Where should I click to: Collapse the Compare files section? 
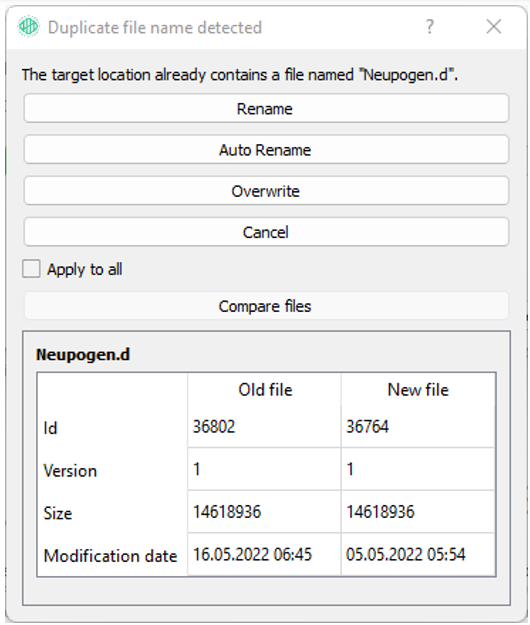(266, 306)
